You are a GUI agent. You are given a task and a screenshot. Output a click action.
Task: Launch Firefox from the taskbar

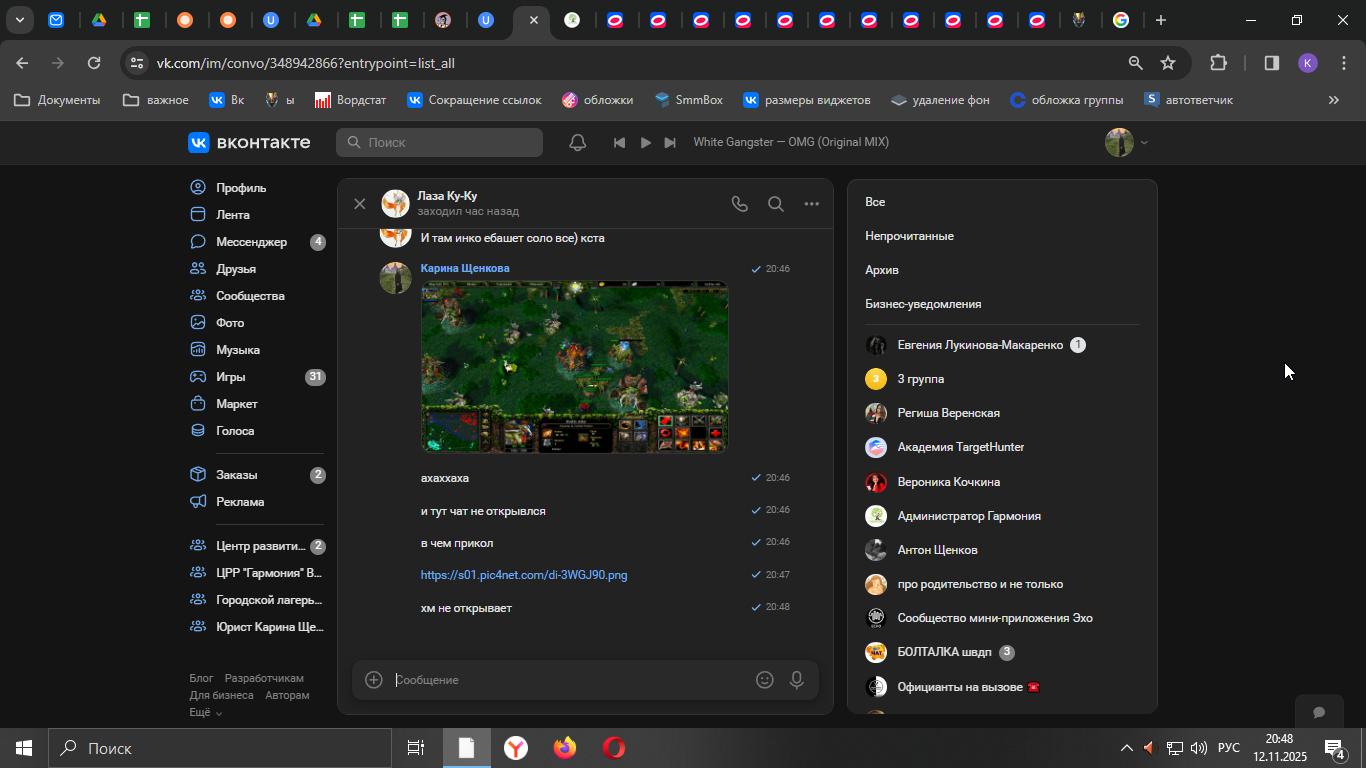click(565, 748)
